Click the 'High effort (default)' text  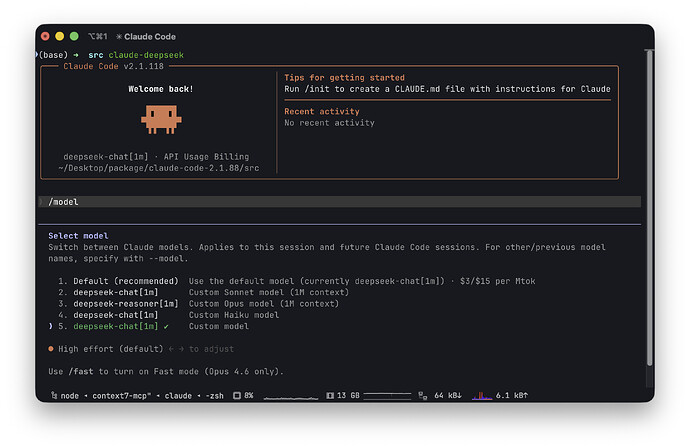click(x=110, y=349)
